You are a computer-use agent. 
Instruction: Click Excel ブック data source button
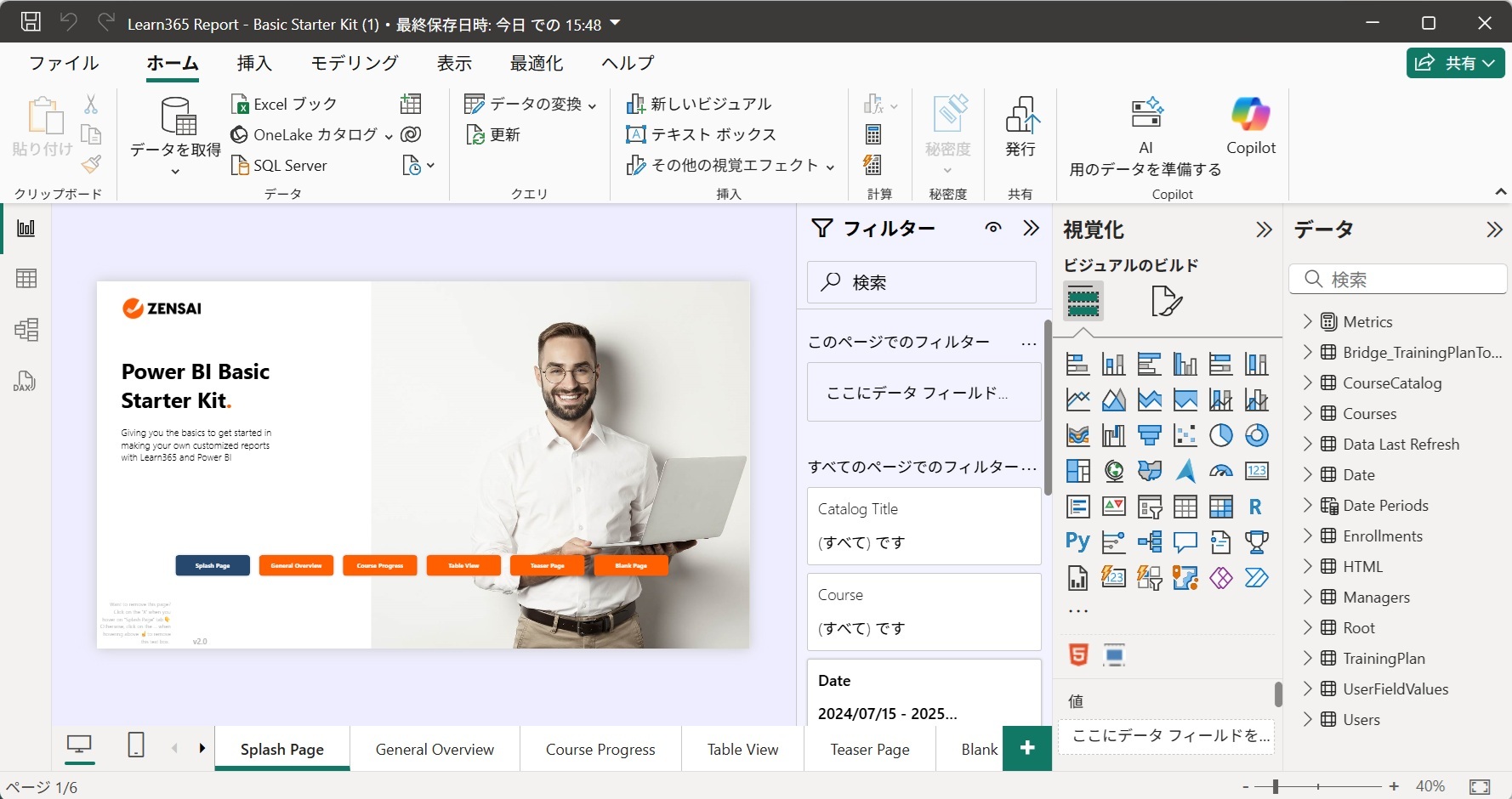284,104
